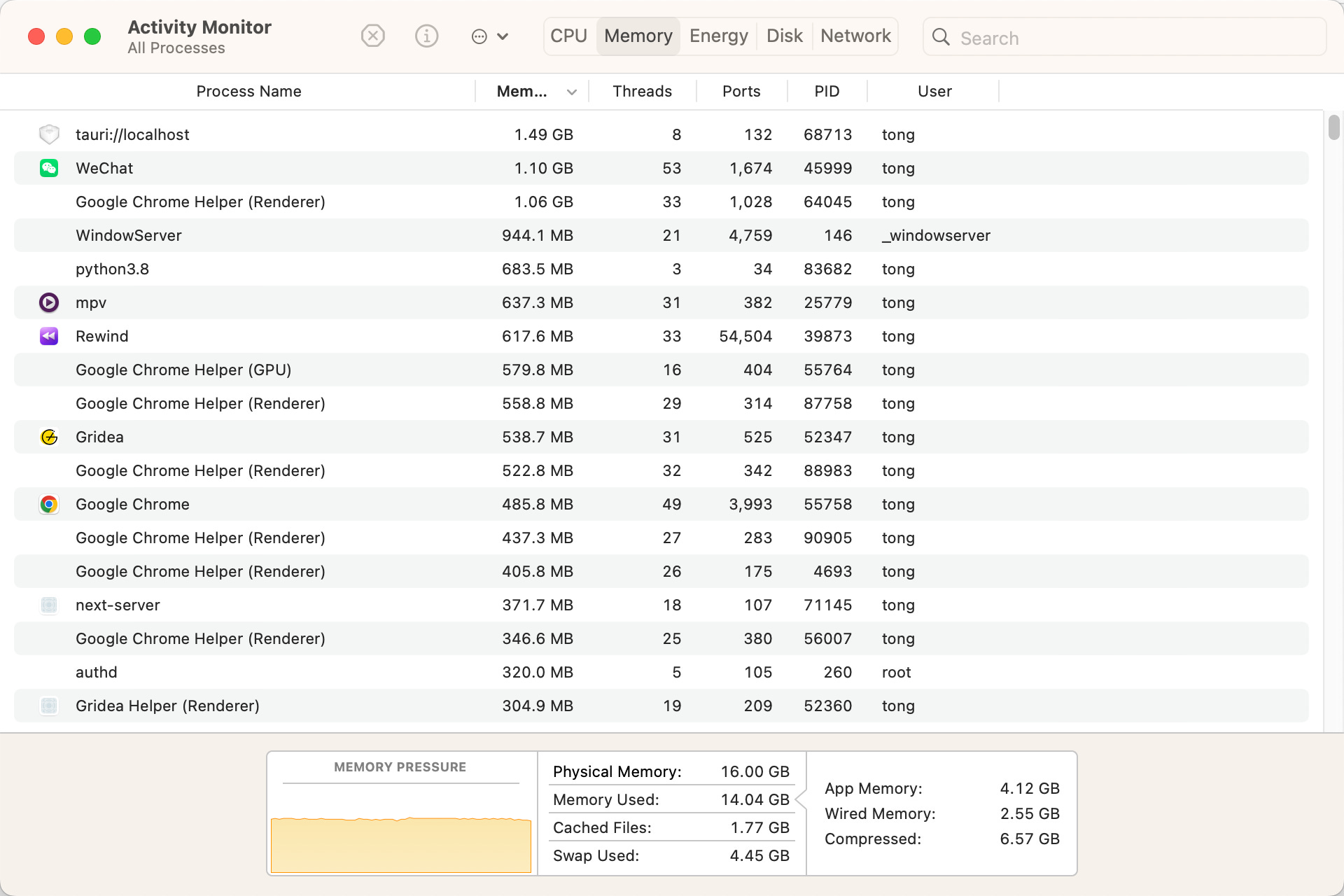The width and height of the screenshot is (1344, 896).
Task: Sort by Threads column header
Action: (642, 91)
